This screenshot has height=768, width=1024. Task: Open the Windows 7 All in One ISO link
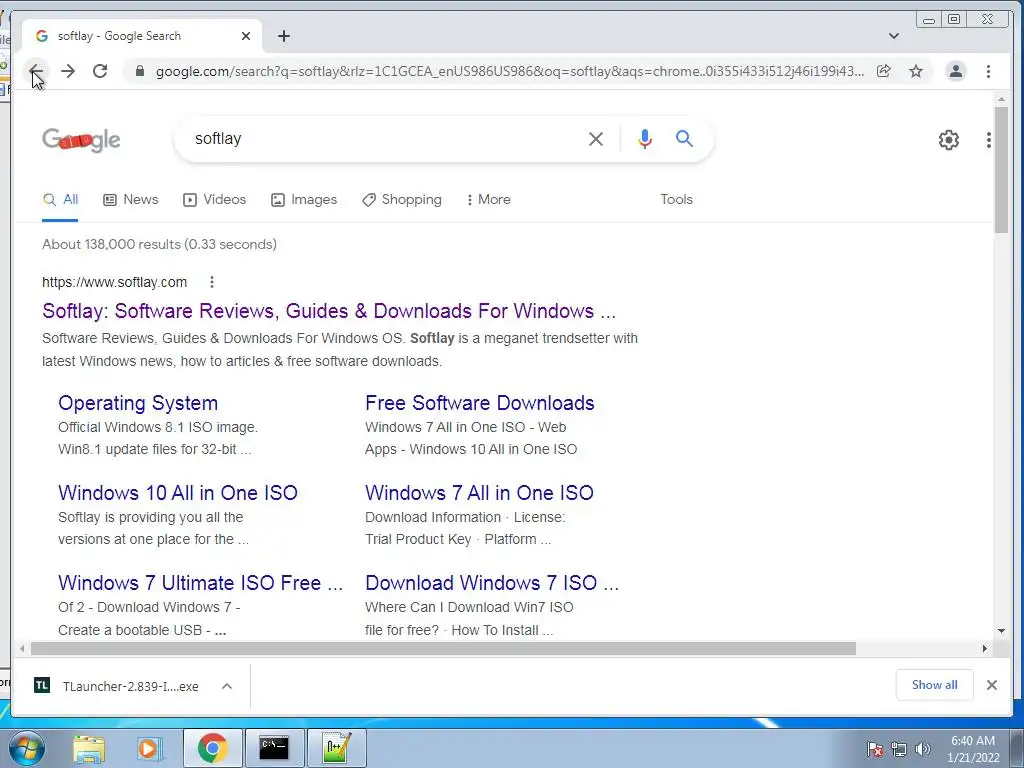pyautogui.click(x=479, y=492)
